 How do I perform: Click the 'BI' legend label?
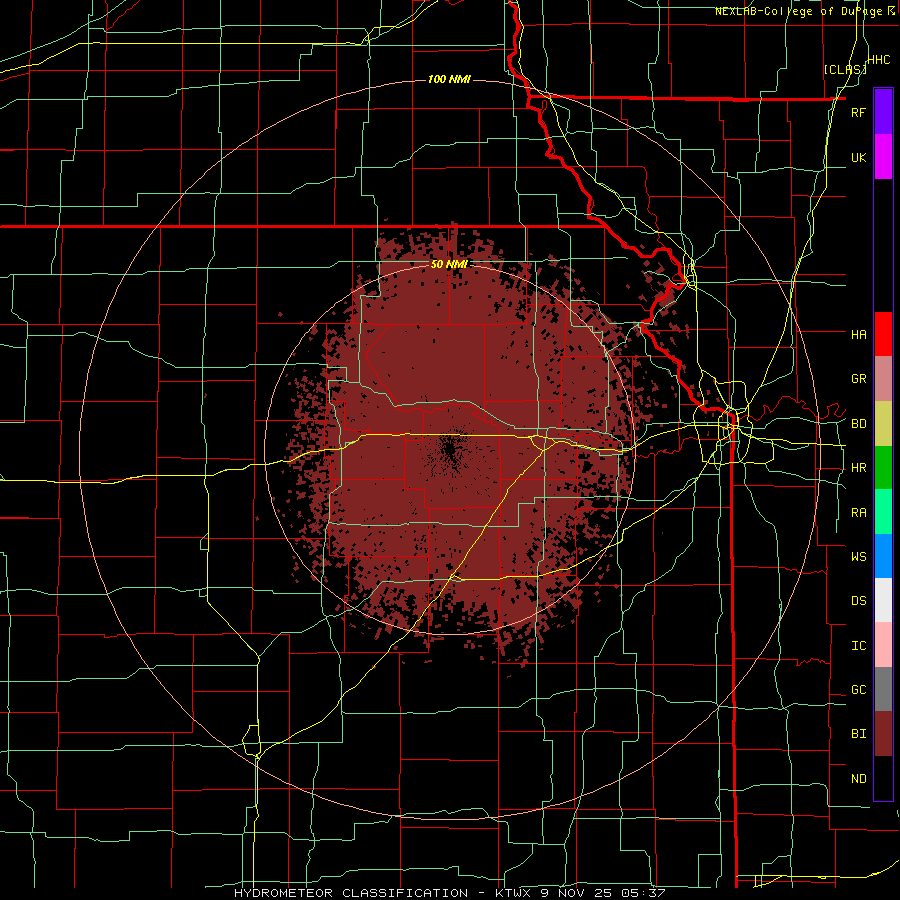[859, 734]
